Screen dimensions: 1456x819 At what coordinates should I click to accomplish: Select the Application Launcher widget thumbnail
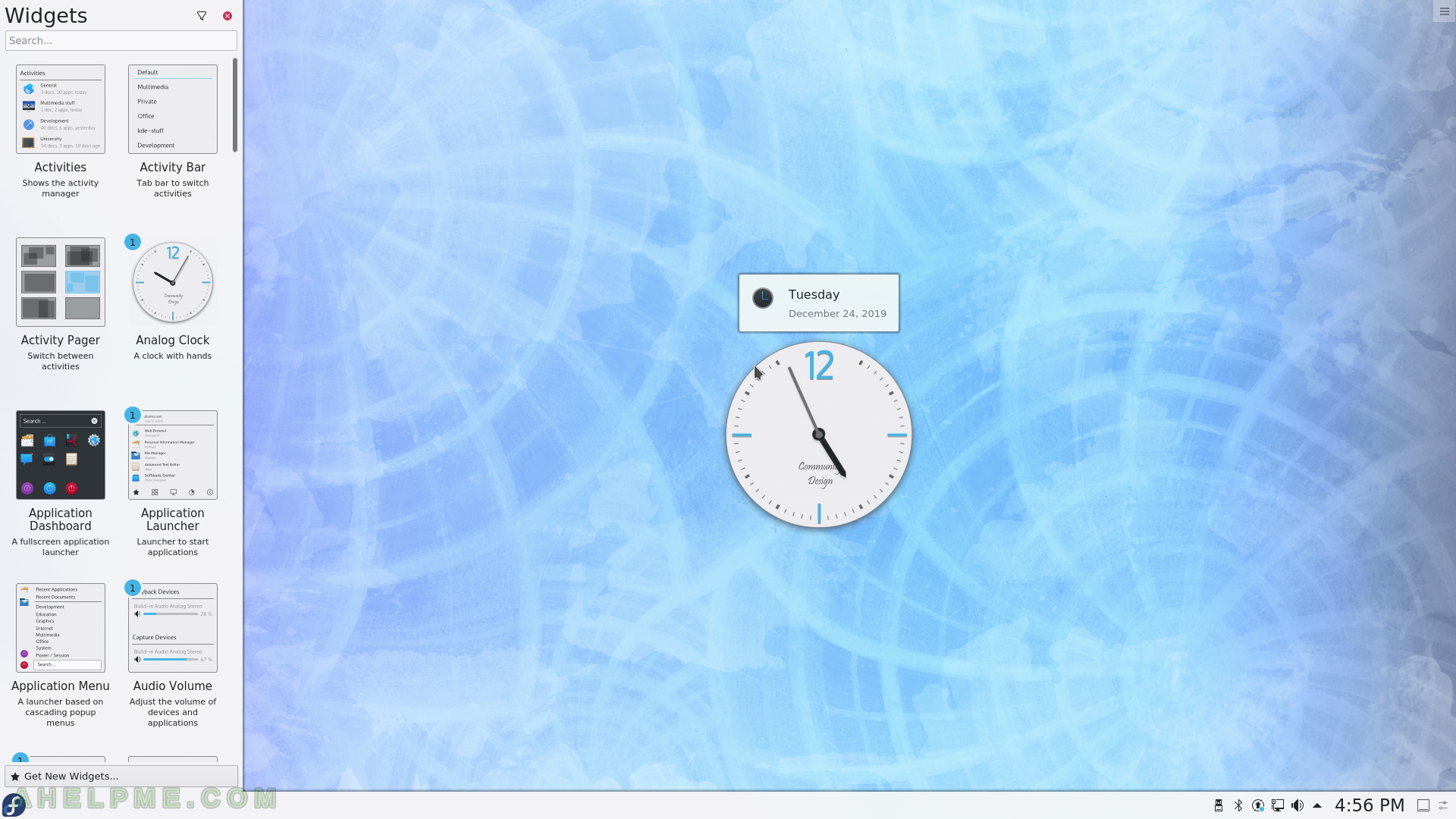click(x=173, y=455)
